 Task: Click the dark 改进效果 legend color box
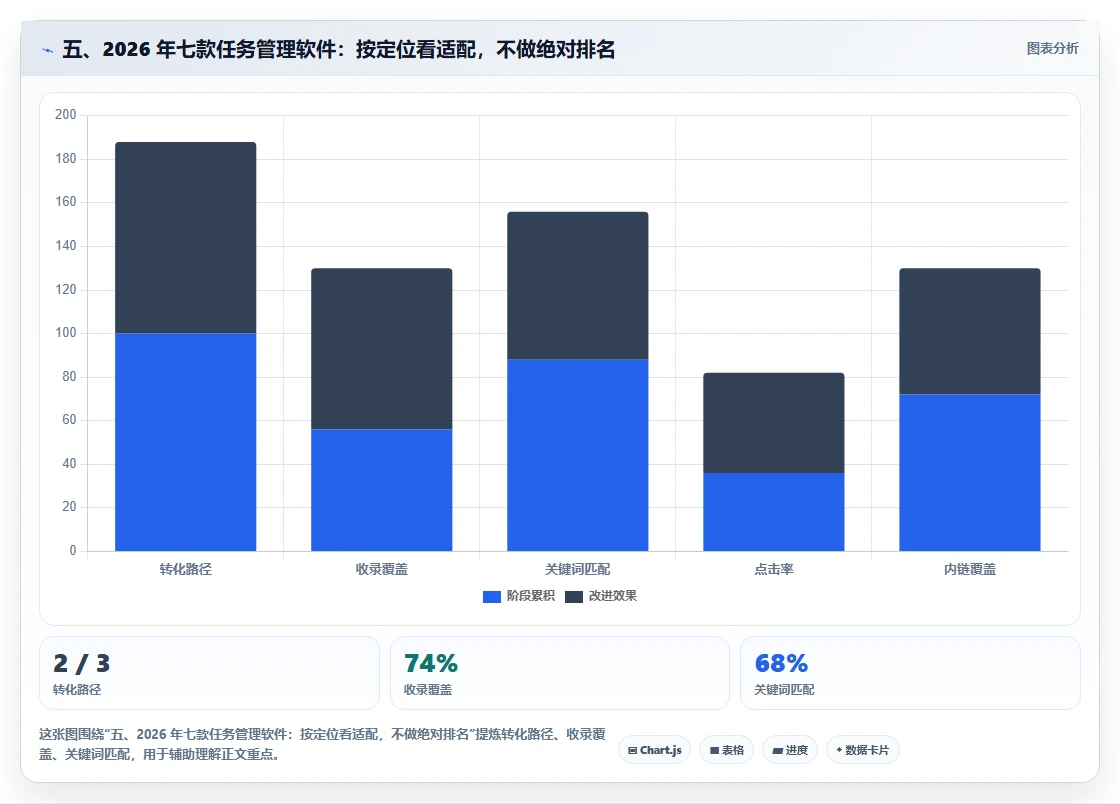(x=574, y=597)
